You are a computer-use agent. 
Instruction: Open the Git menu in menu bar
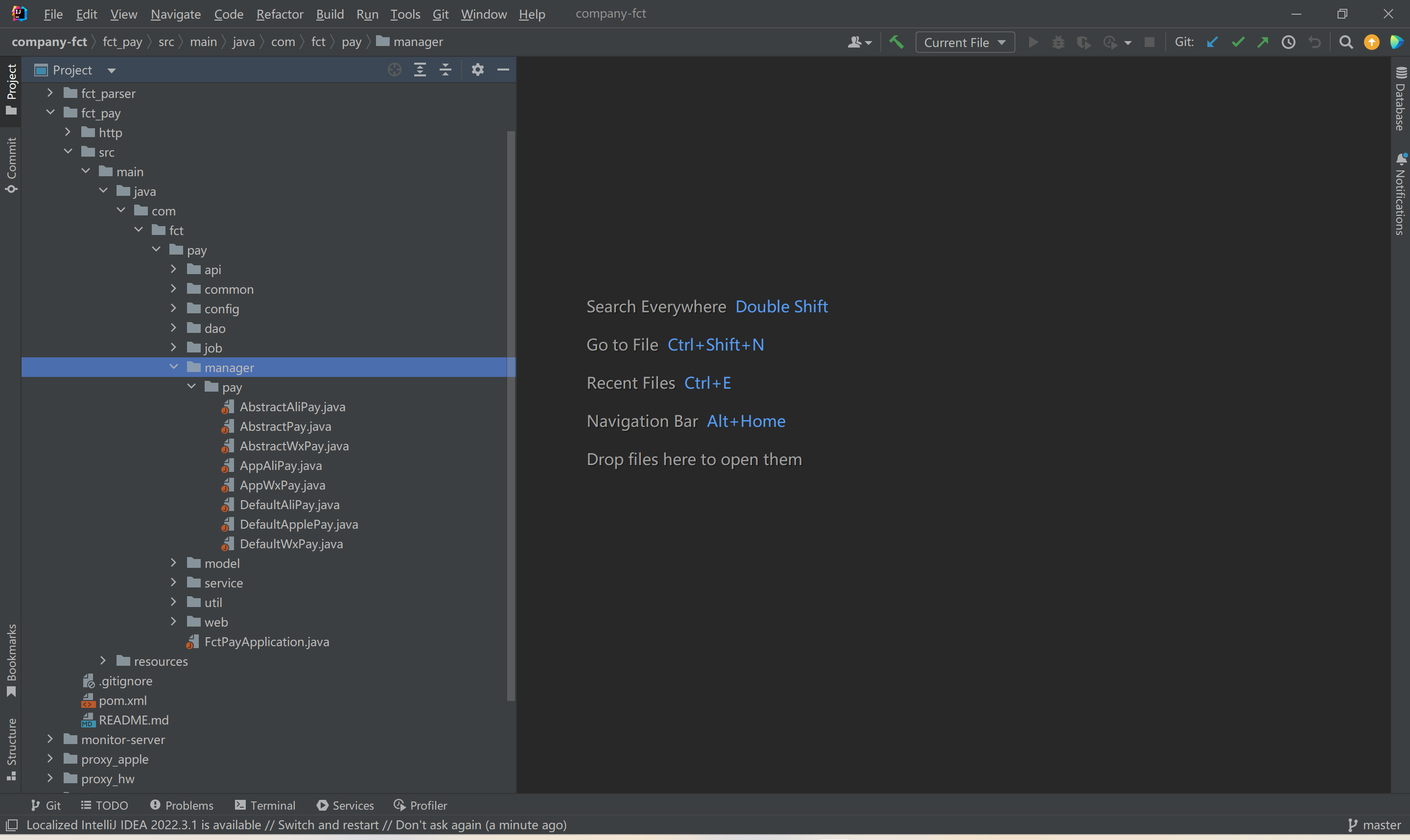[440, 13]
